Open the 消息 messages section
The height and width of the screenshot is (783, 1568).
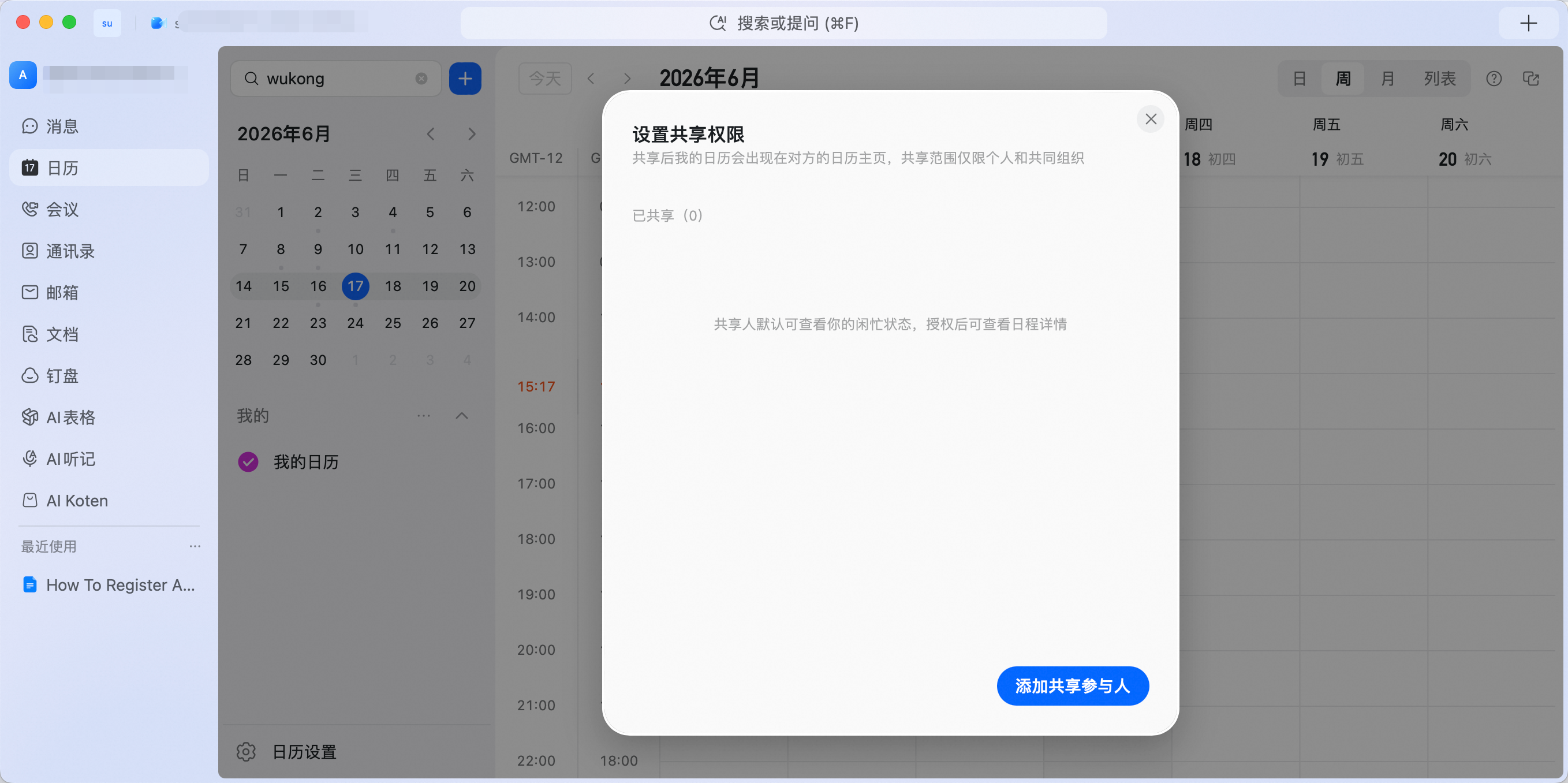coord(109,126)
